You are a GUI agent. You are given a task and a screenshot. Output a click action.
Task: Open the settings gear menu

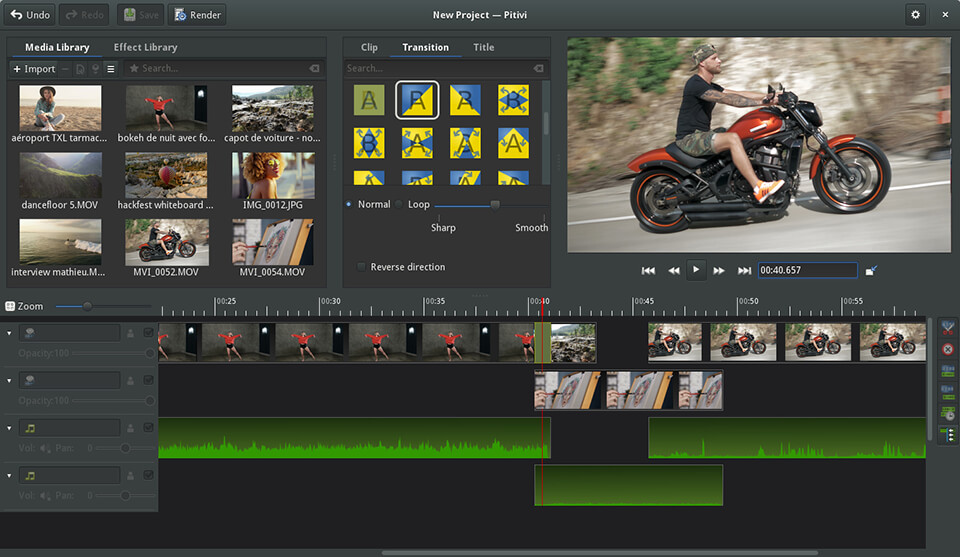[915, 15]
